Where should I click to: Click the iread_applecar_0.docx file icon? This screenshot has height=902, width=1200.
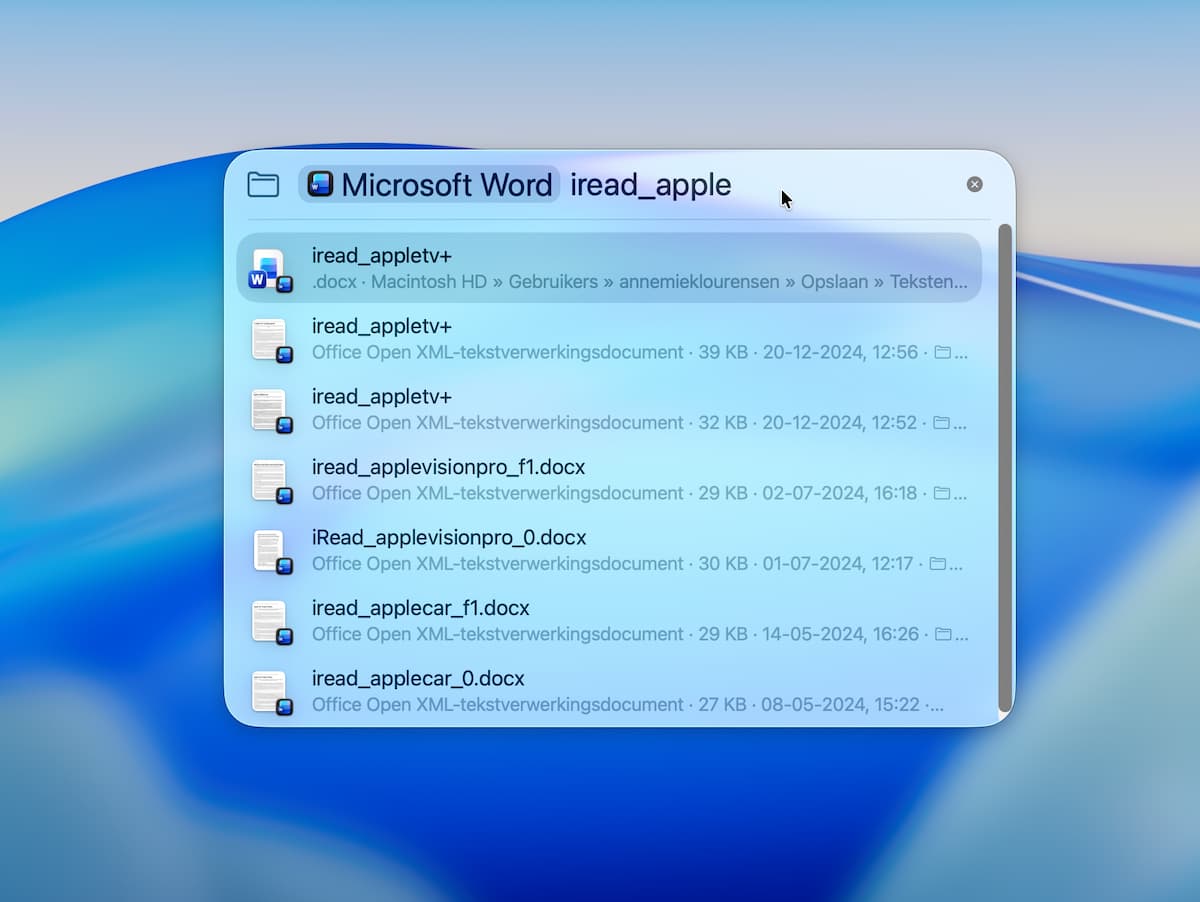[x=269, y=692]
